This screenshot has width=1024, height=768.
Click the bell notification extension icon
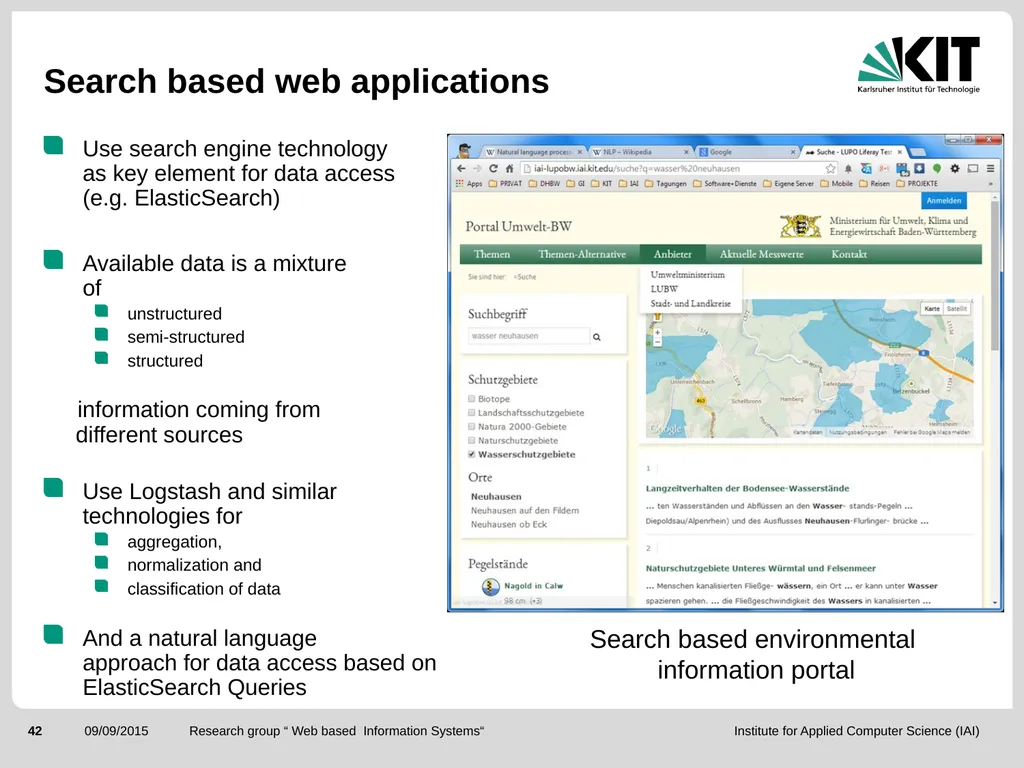(x=848, y=168)
